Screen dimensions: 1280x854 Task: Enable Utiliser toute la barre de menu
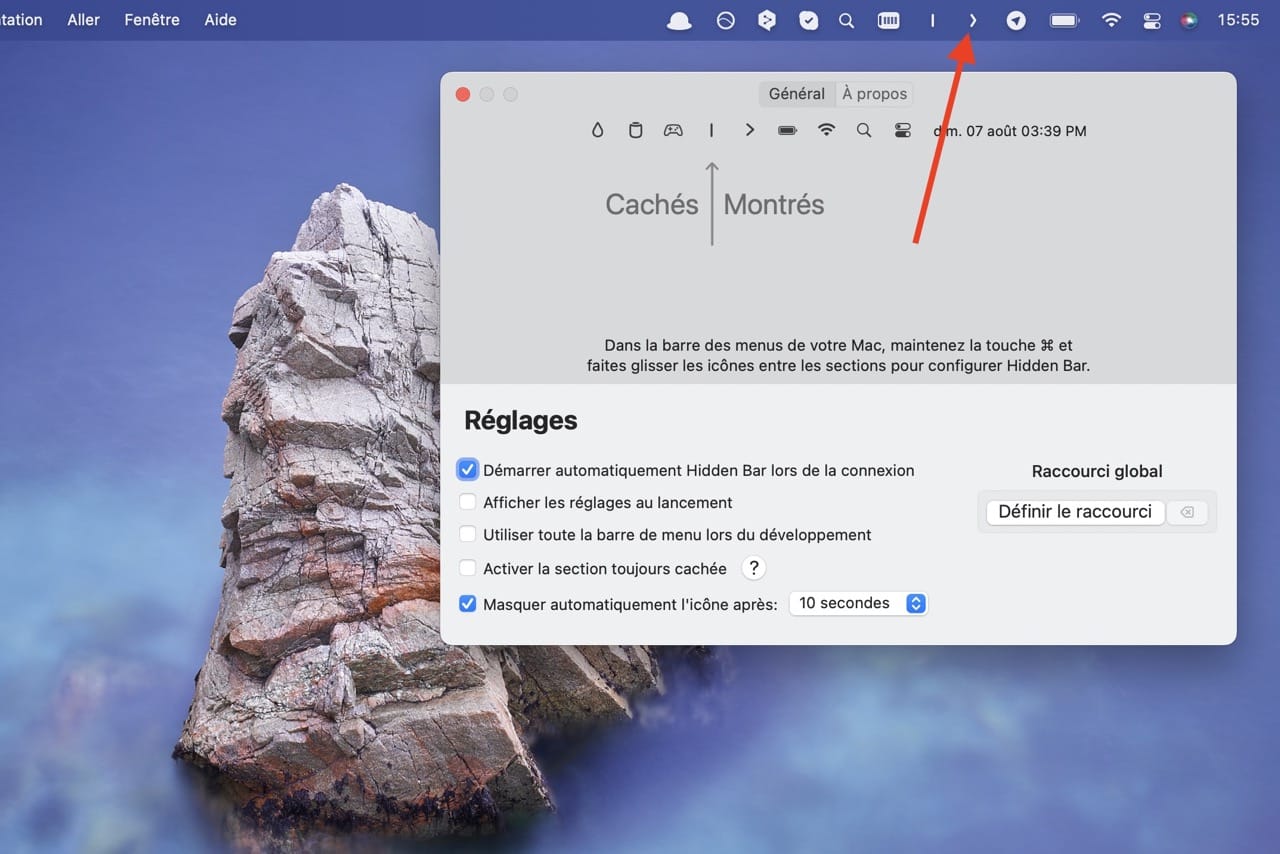[x=467, y=535]
